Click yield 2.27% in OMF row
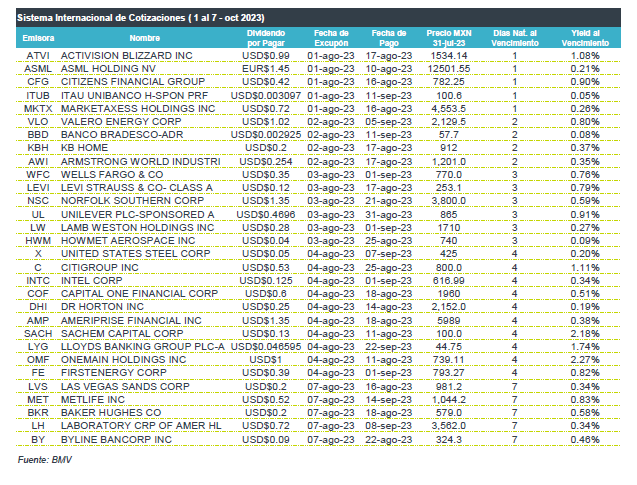 (585, 360)
